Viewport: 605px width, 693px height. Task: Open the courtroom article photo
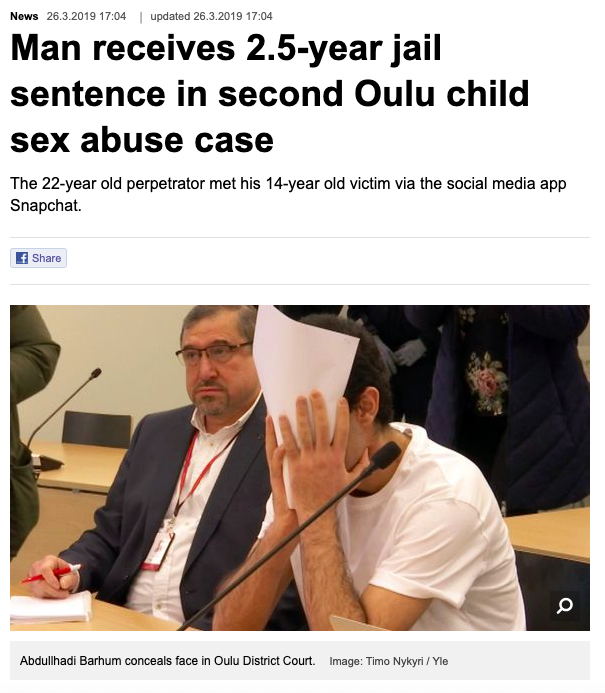point(300,468)
